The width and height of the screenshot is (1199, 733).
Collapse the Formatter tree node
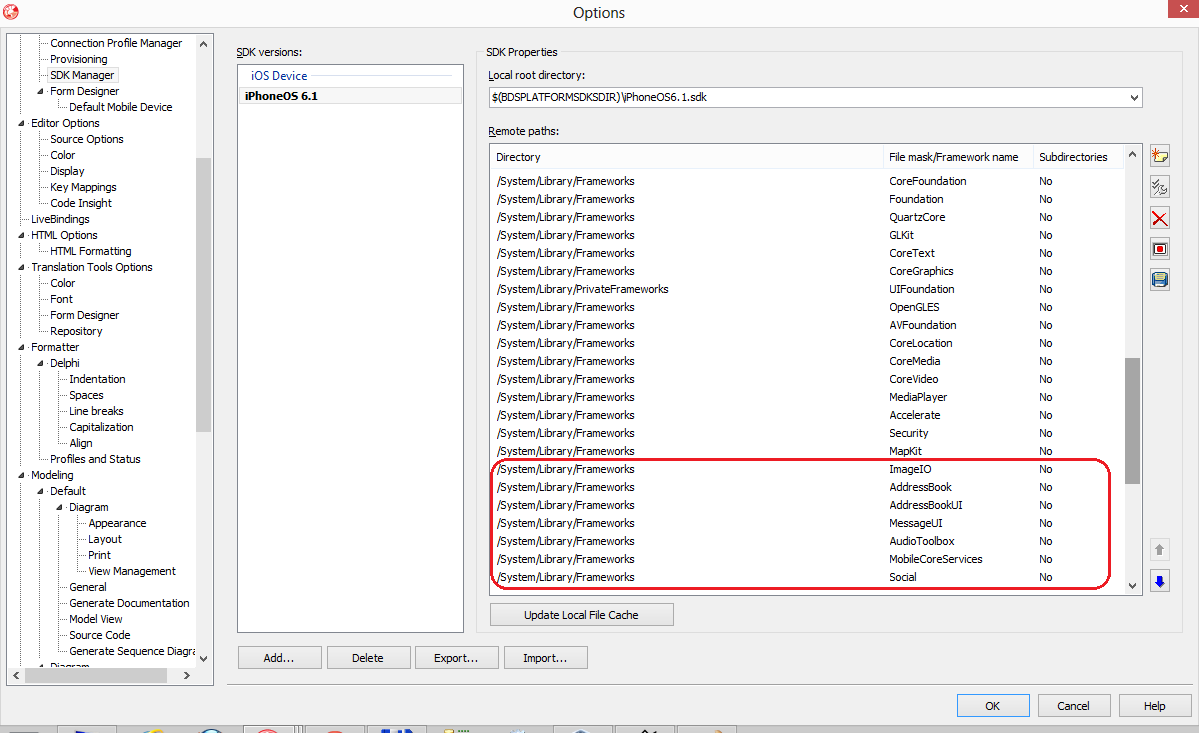tap(23, 348)
